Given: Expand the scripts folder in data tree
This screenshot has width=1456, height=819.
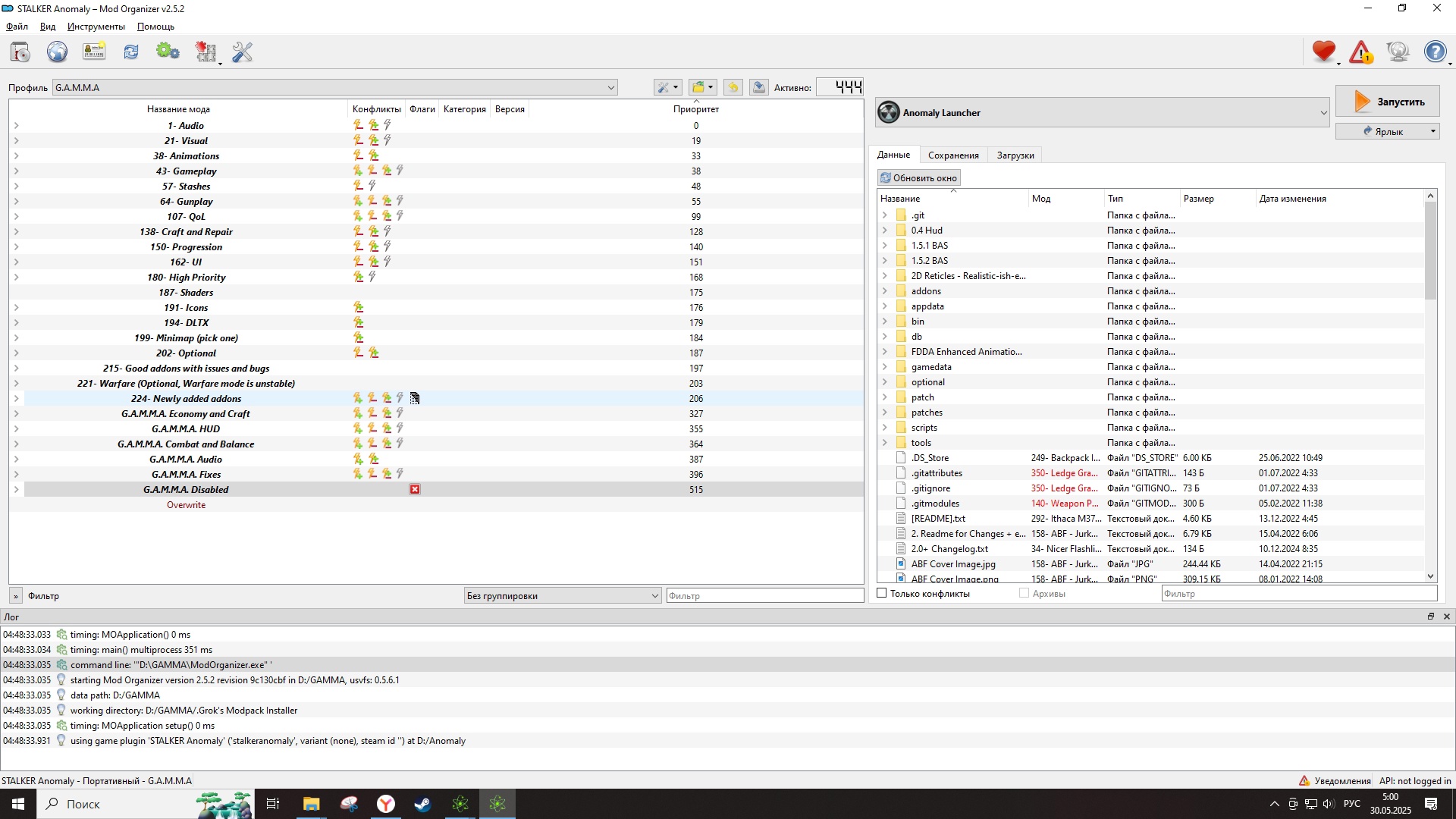Looking at the screenshot, I should 884,428.
